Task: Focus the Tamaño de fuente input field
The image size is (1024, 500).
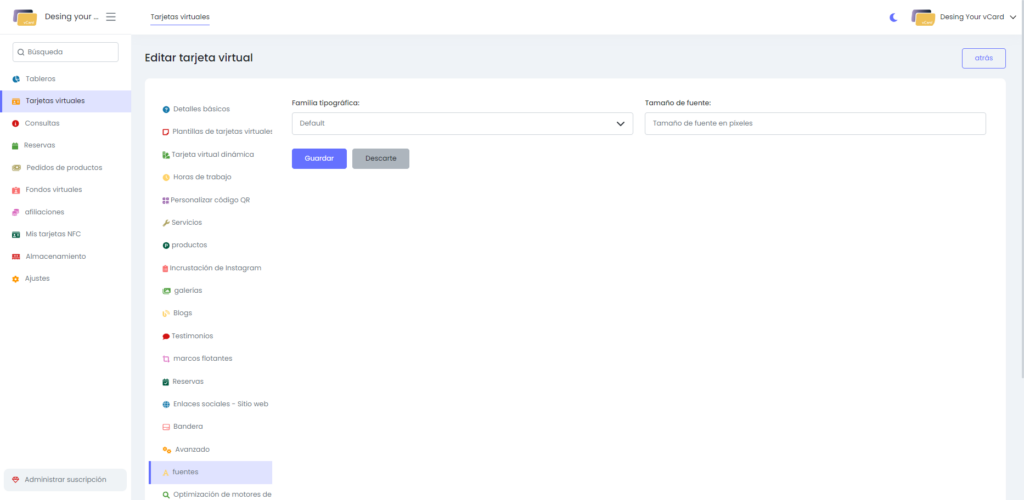Action: pos(815,123)
